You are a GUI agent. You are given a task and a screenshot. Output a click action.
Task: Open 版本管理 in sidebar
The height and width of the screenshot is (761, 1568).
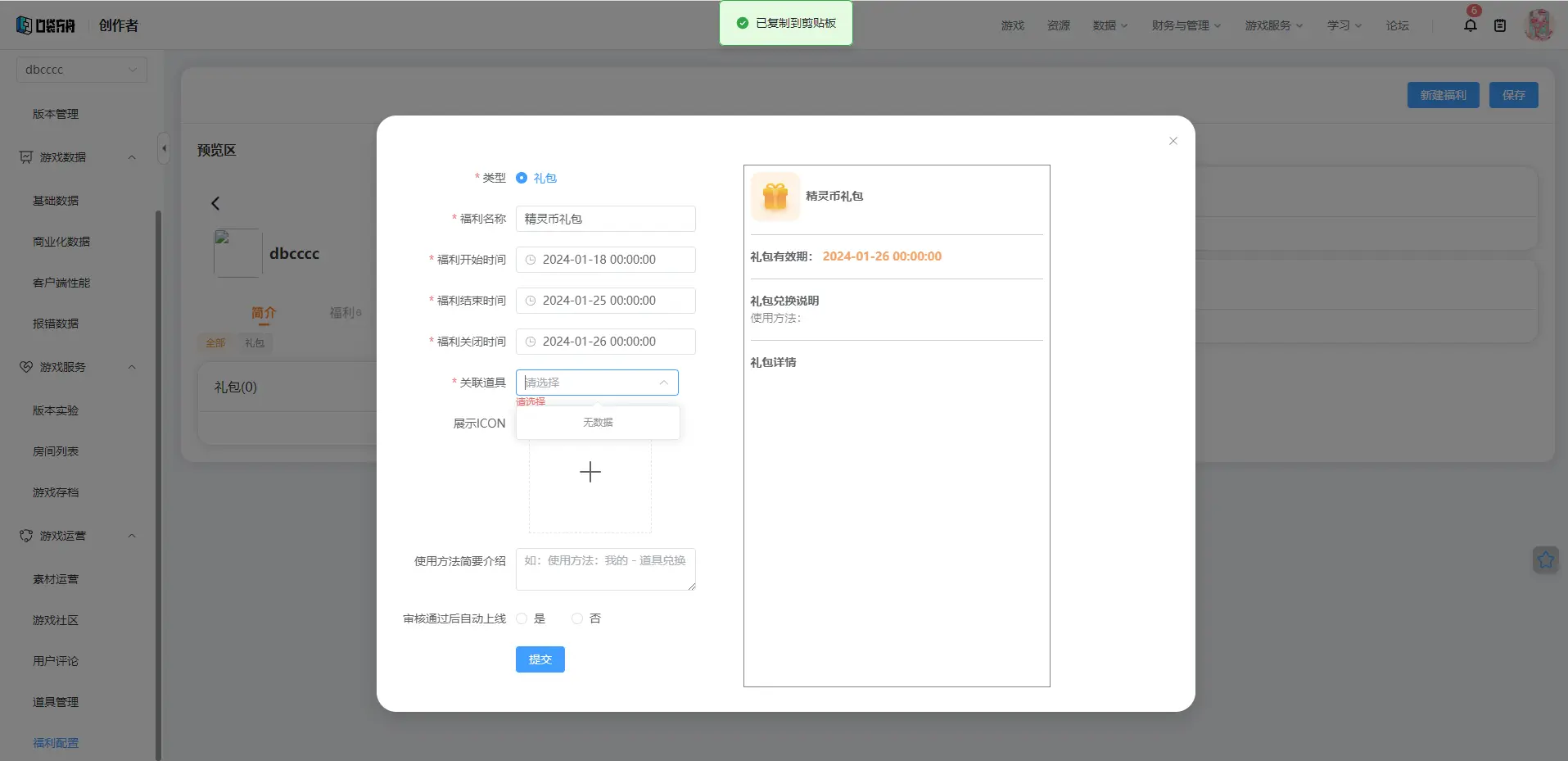pyautogui.click(x=56, y=114)
